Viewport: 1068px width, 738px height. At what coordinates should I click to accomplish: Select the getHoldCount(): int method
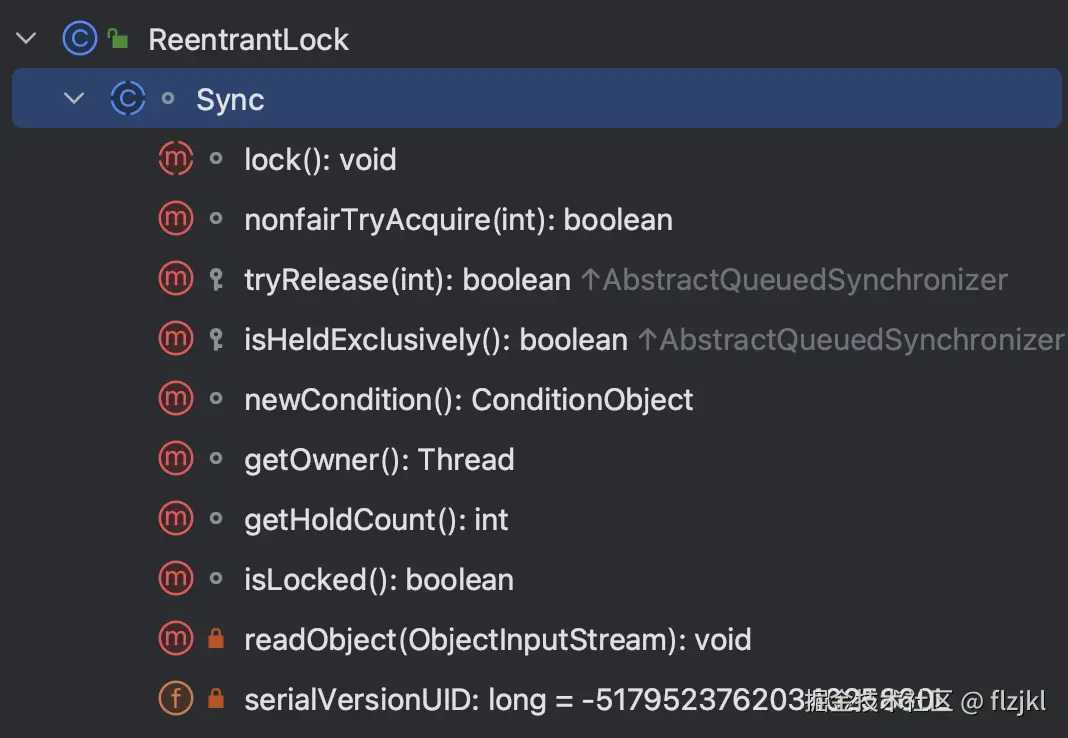coord(376,520)
